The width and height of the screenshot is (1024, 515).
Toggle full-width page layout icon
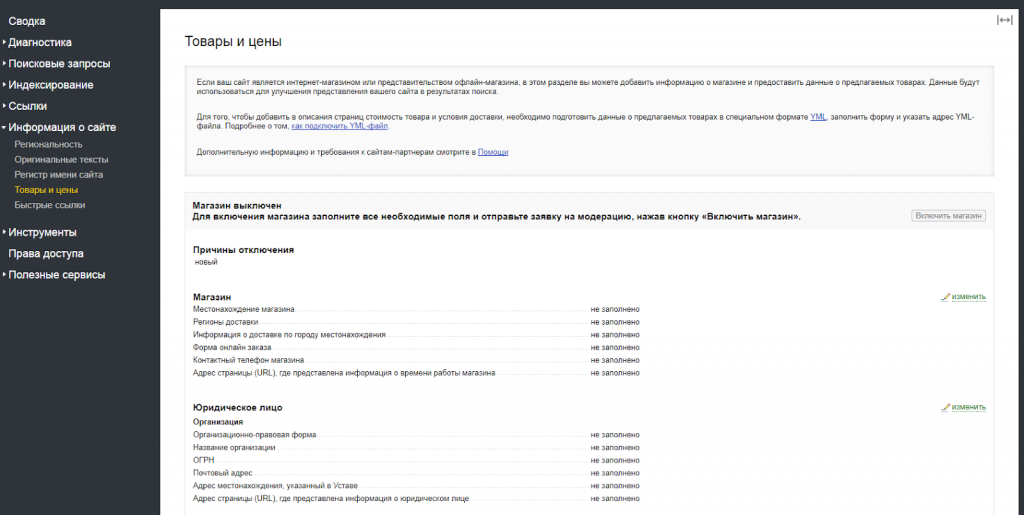point(1004,20)
